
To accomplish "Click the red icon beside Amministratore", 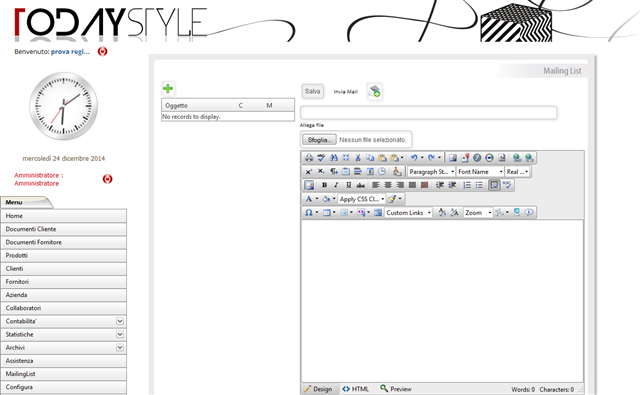I will click(x=107, y=179).
